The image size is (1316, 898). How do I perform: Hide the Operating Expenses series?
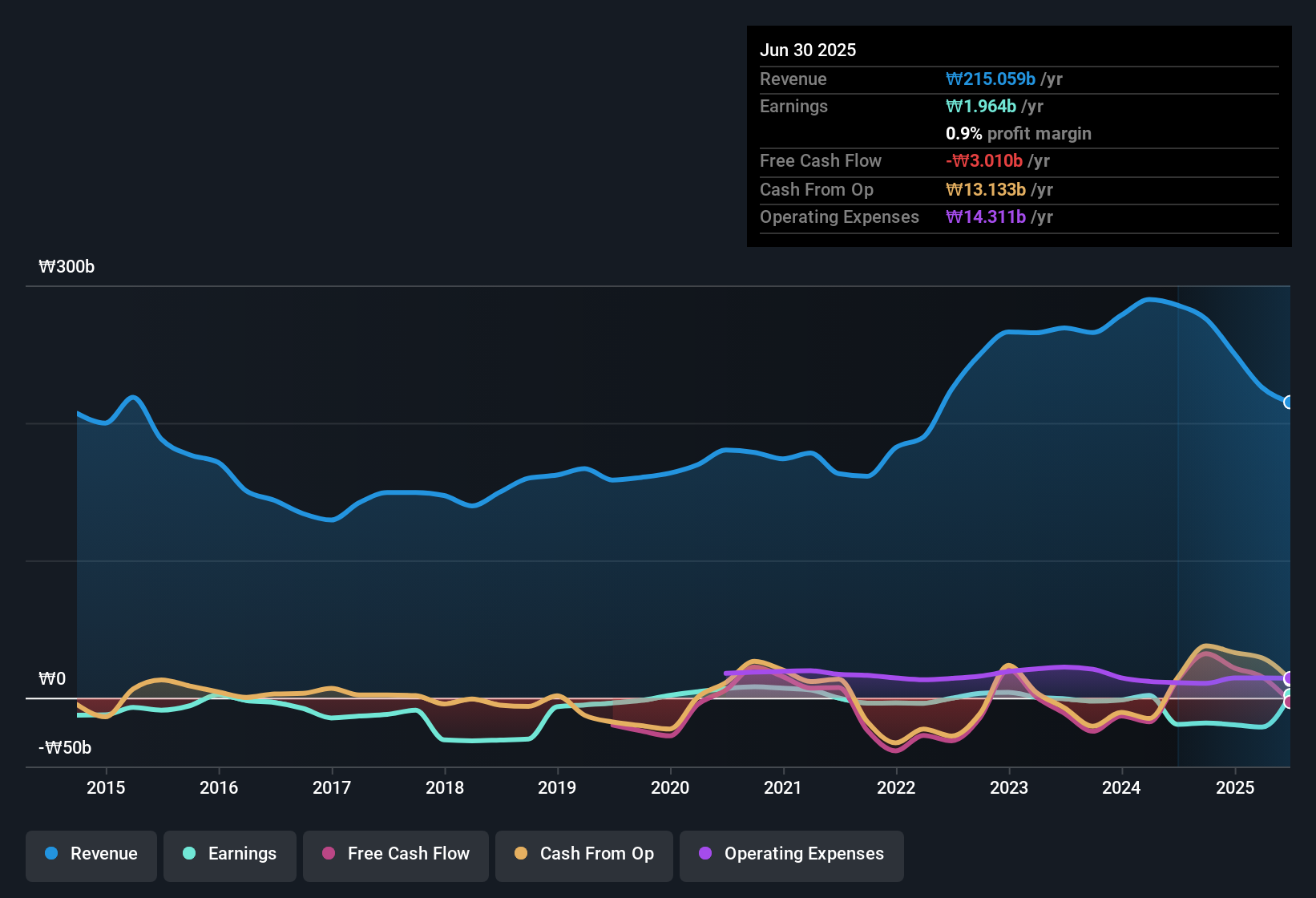click(x=792, y=854)
